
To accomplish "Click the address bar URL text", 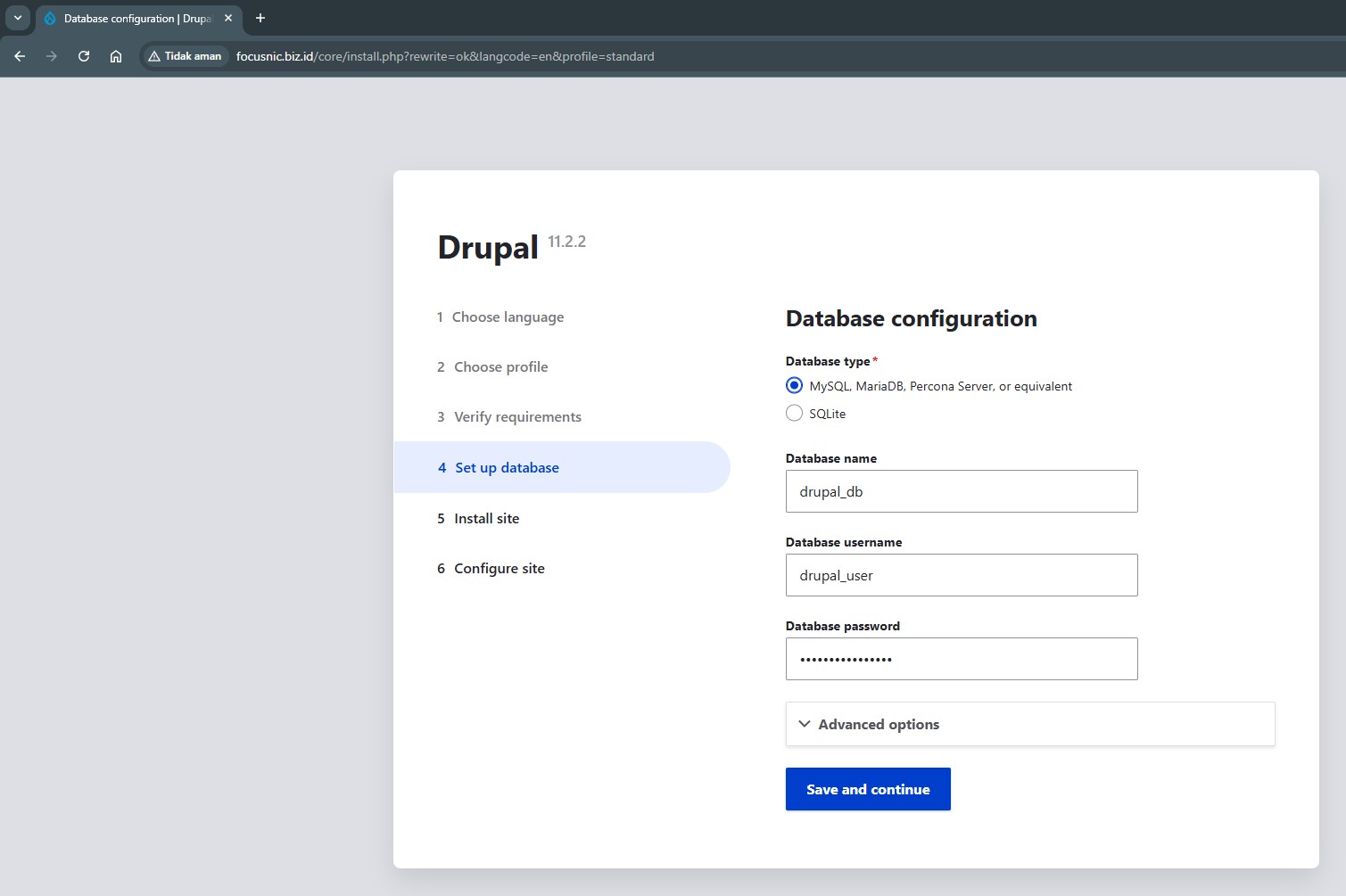I will pos(445,56).
